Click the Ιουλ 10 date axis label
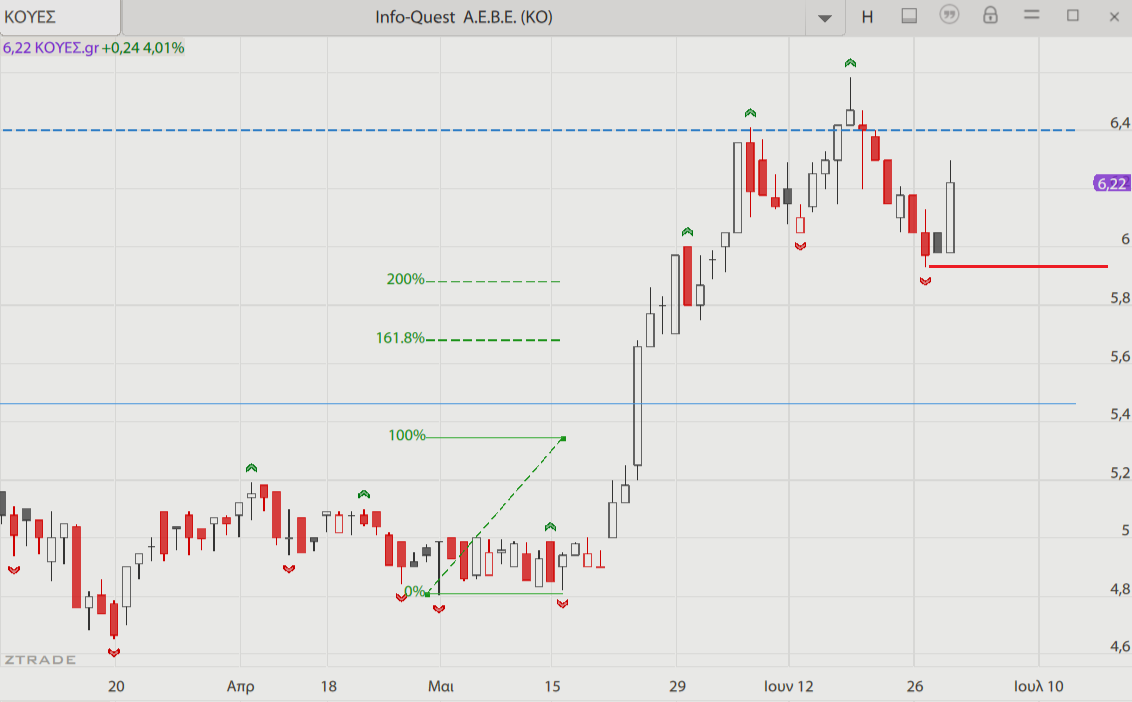Screen dimensions: 1132x702 (1038, 686)
